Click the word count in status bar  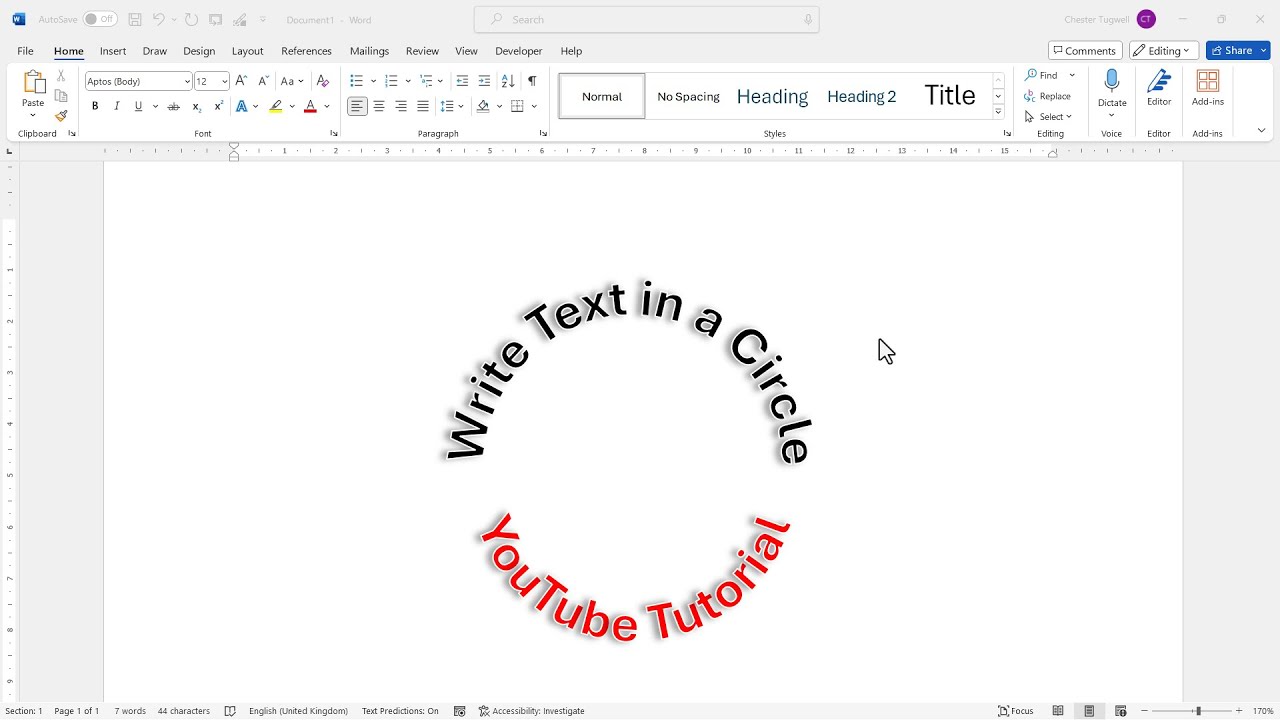coord(130,711)
